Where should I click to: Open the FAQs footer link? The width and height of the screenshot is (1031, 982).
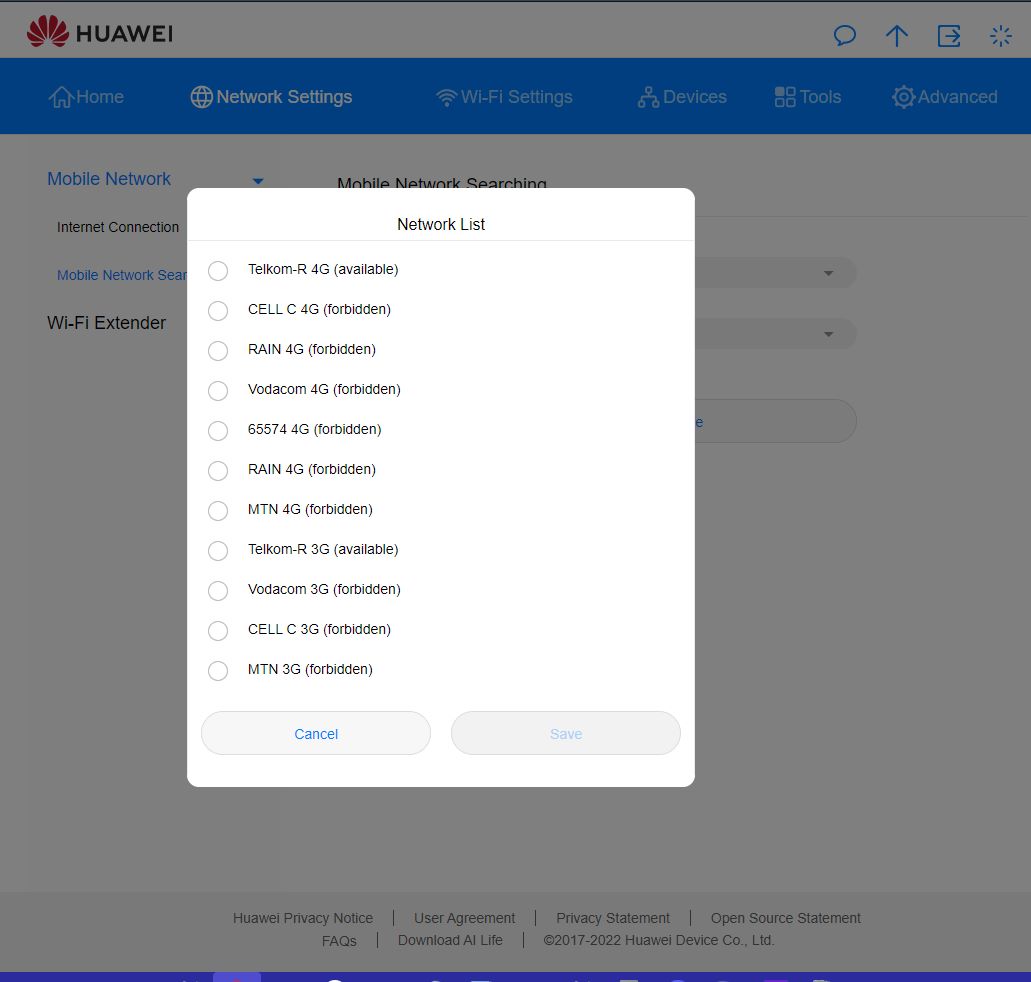click(339, 941)
